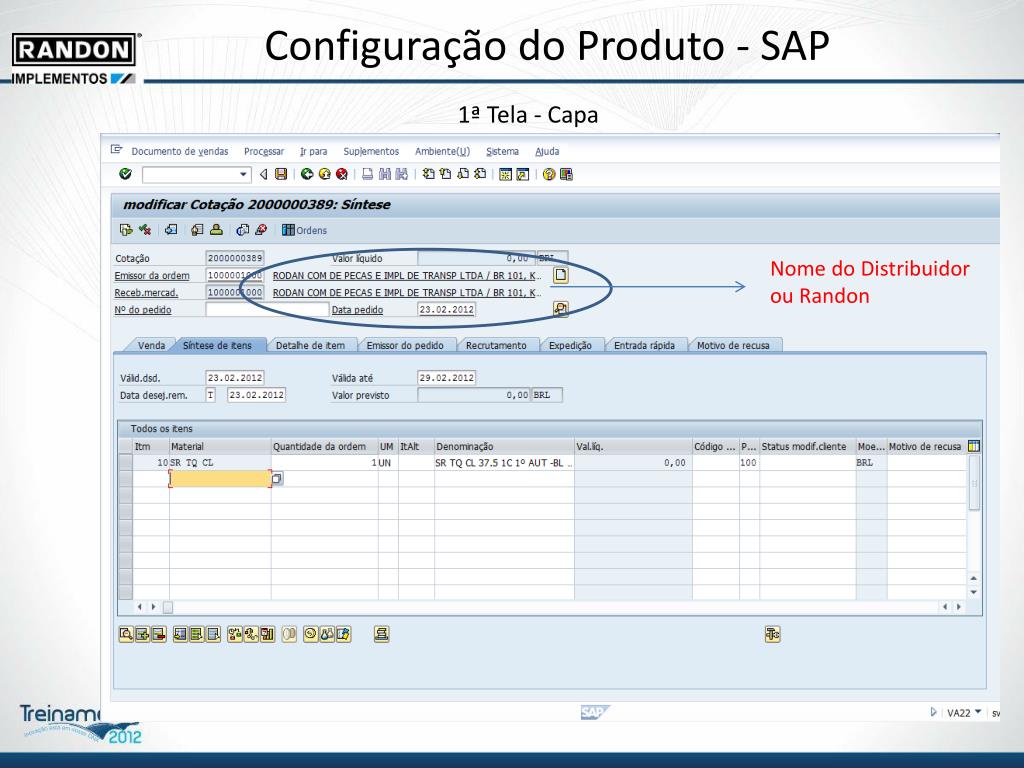Click the partner details icon beside Emissor da ordem
The image size is (1024, 768).
click(x=560, y=275)
